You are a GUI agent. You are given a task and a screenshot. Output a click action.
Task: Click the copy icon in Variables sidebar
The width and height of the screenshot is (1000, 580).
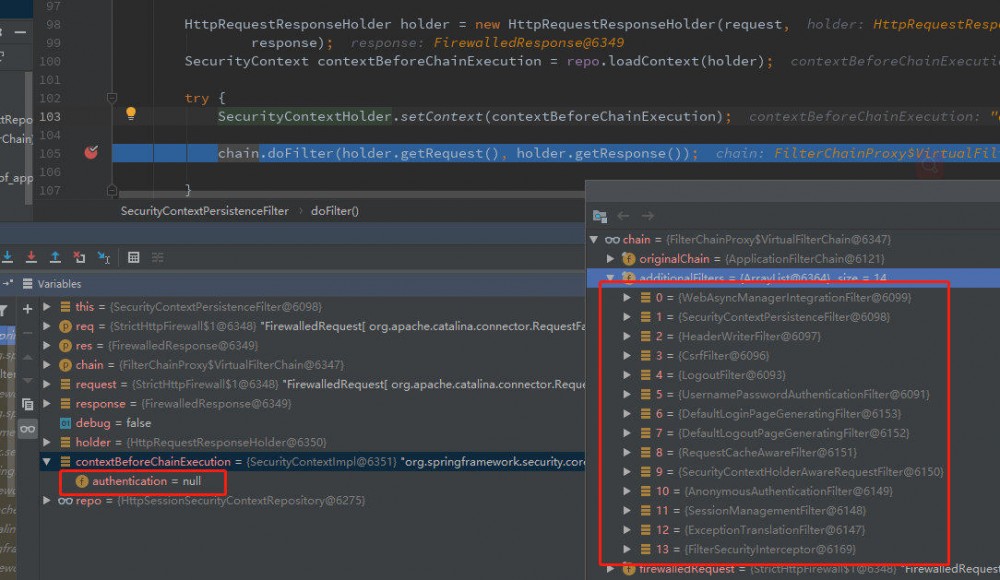27,404
